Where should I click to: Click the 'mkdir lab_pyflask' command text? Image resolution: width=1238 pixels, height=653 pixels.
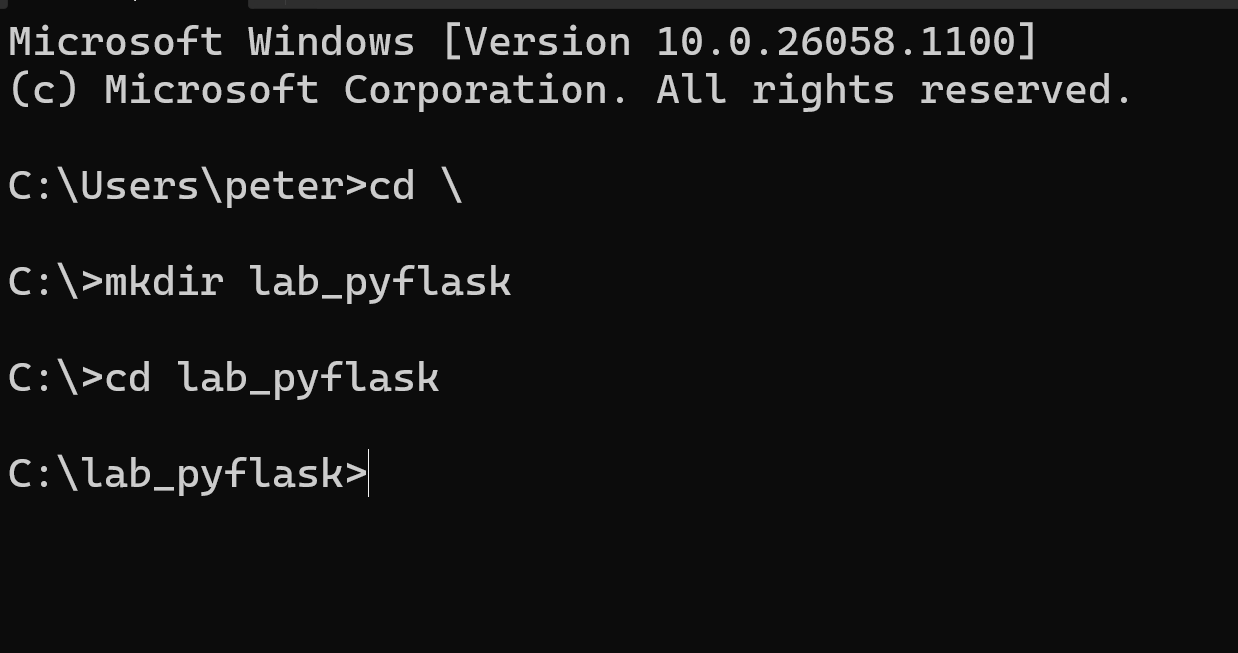tap(308, 282)
